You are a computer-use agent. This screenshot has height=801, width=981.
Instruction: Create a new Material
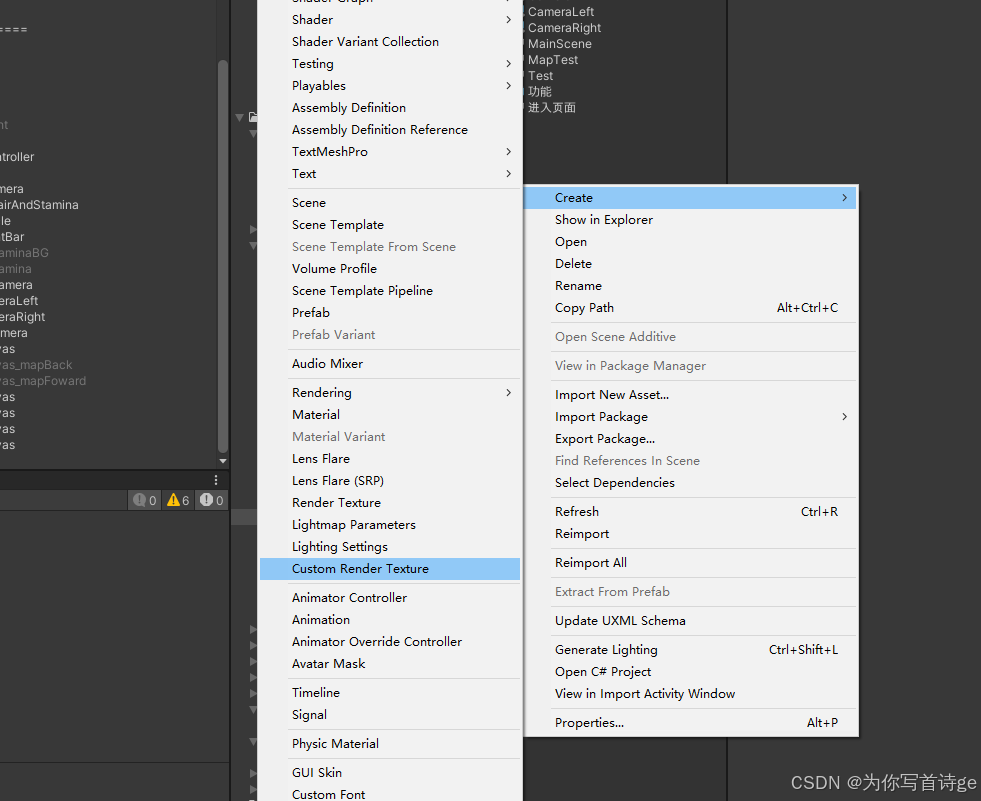coord(390,415)
